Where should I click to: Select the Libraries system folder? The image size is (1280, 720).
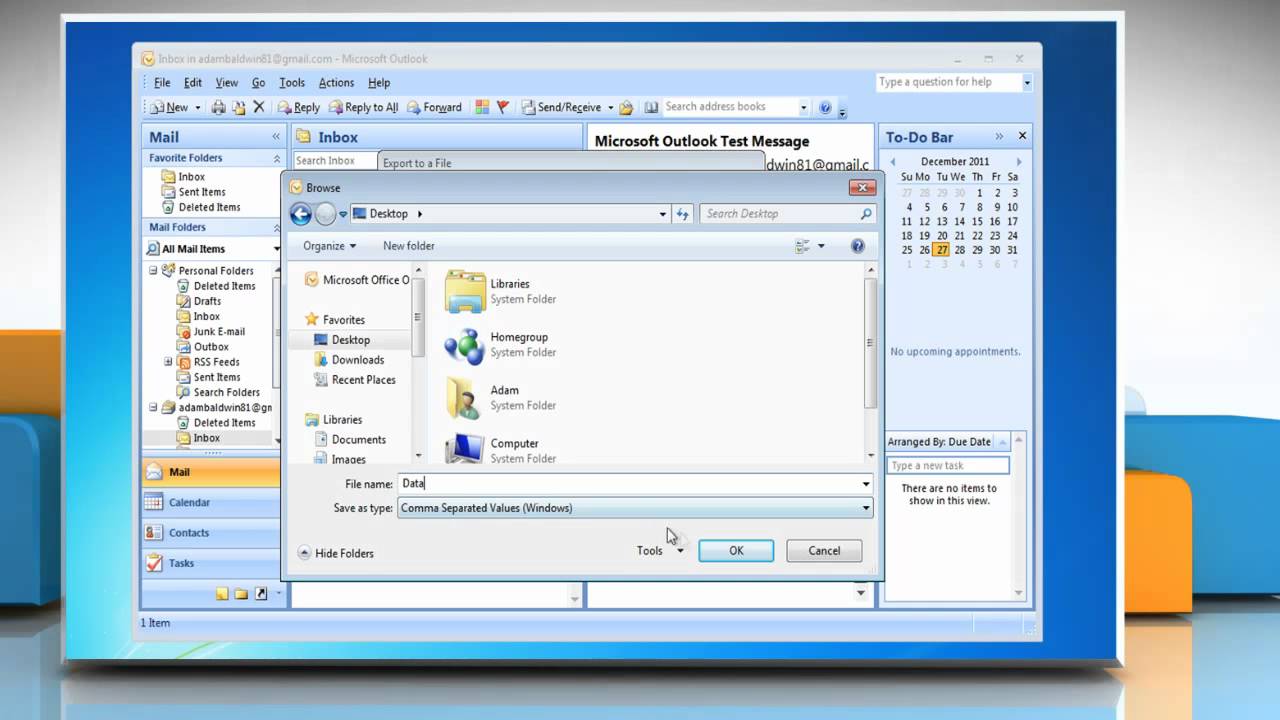tap(500, 291)
